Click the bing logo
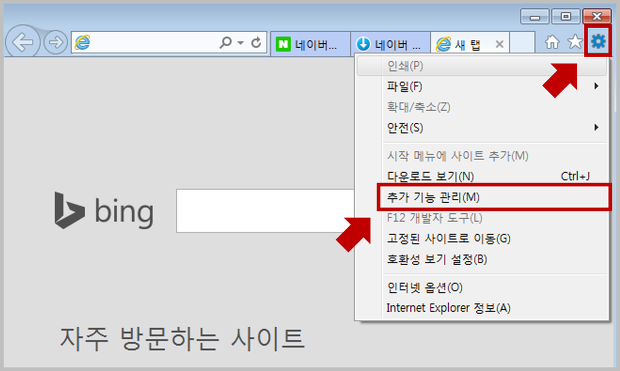The width and height of the screenshot is (620, 371). click(104, 210)
